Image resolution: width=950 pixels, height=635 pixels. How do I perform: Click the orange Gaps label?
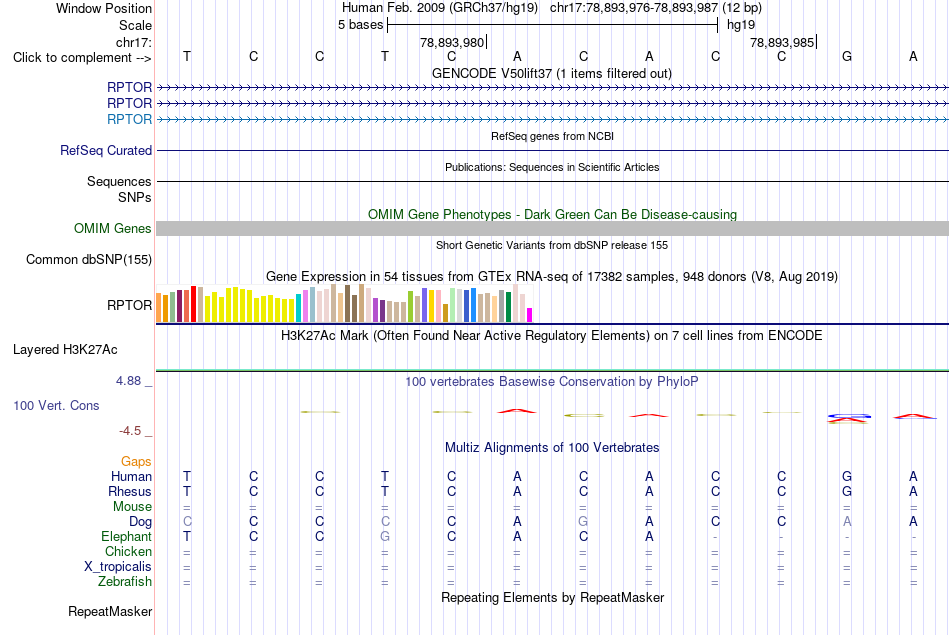tap(136, 462)
